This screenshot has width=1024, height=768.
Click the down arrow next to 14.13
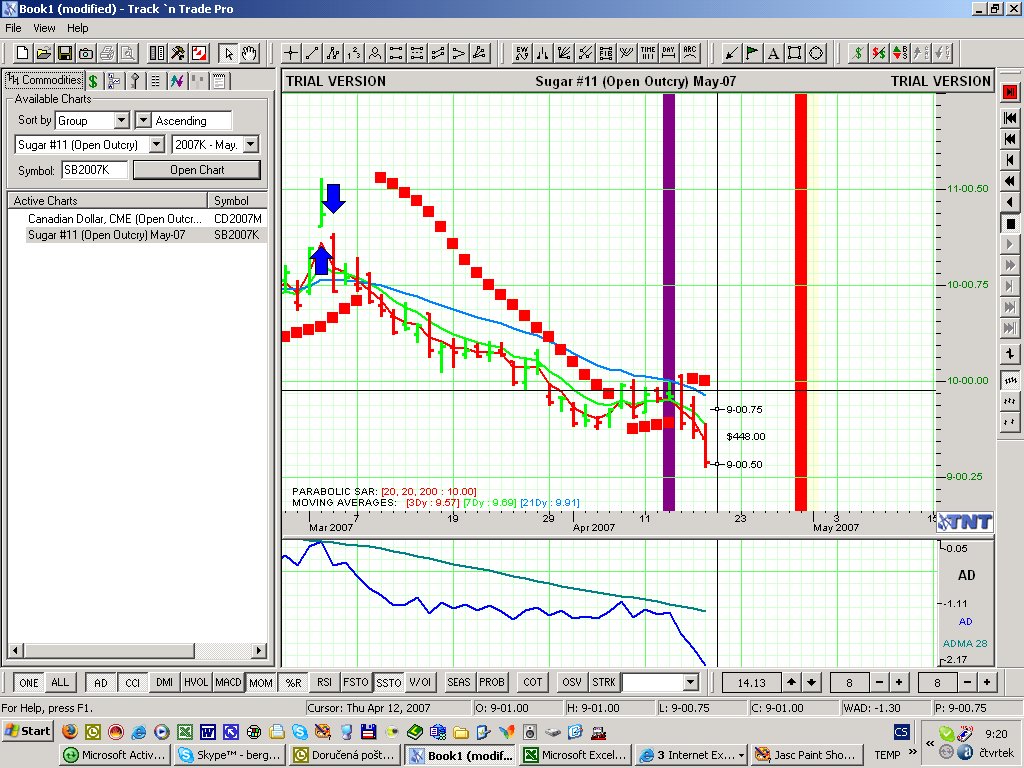811,682
